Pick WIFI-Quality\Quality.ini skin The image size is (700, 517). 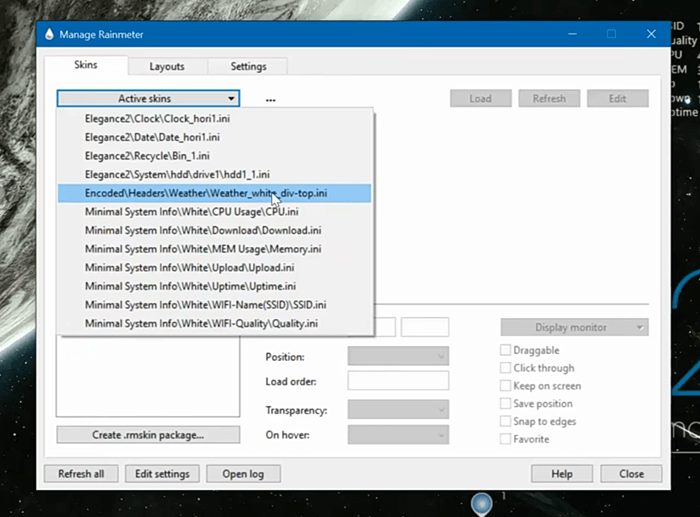215,323
